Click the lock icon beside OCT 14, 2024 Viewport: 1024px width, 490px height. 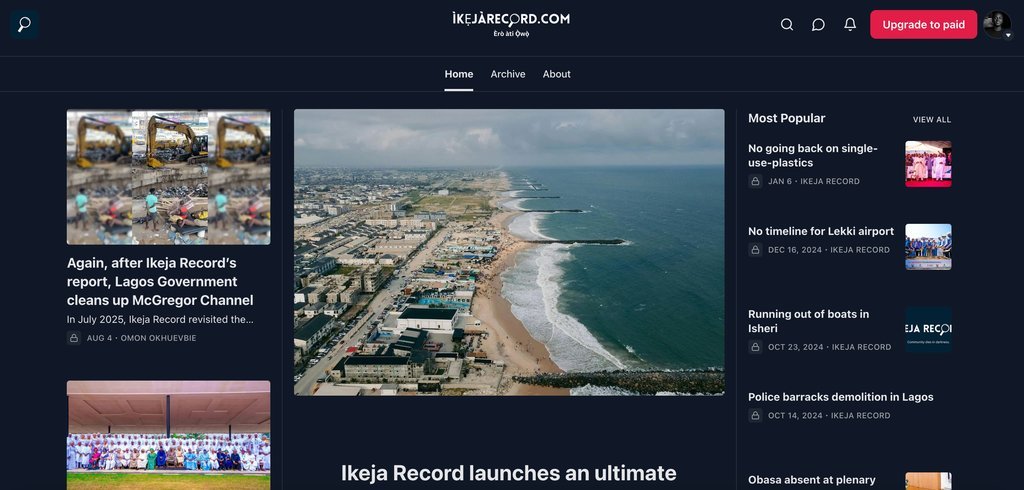(x=755, y=416)
